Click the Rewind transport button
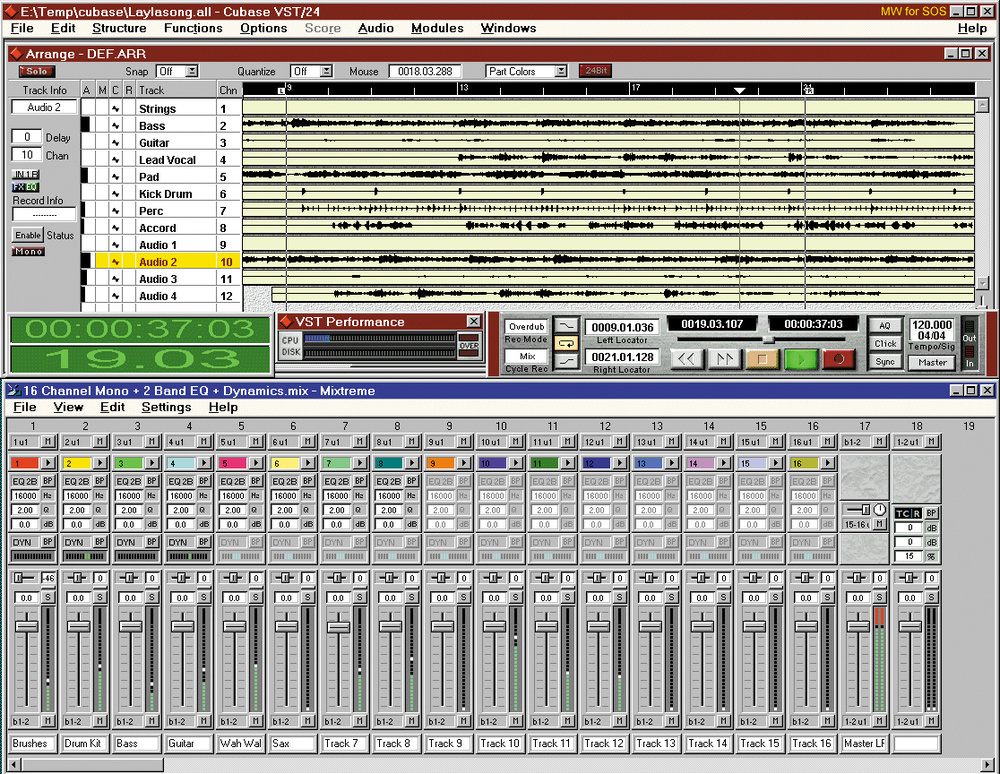Image resolution: width=1000 pixels, height=774 pixels. point(685,358)
